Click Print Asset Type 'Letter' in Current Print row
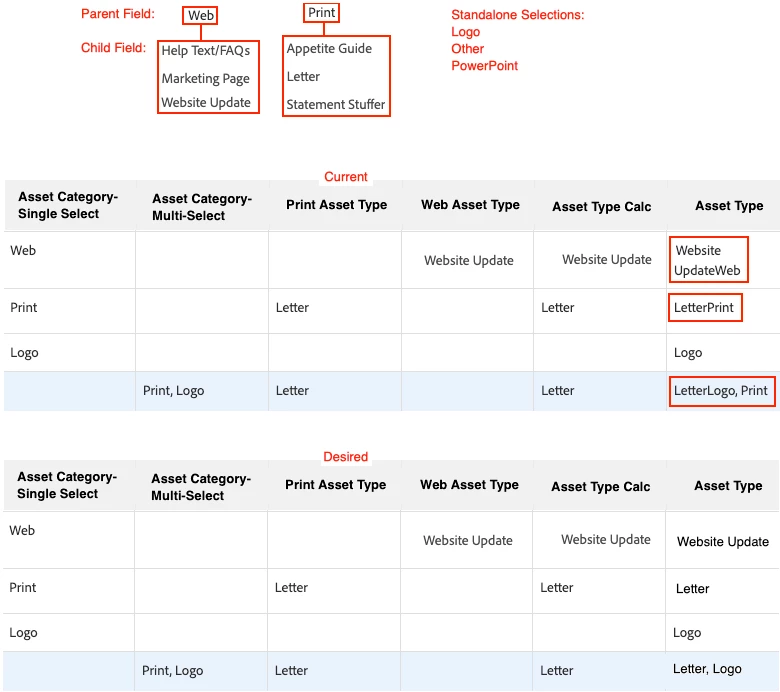This screenshot has width=780, height=692. pos(292,307)
